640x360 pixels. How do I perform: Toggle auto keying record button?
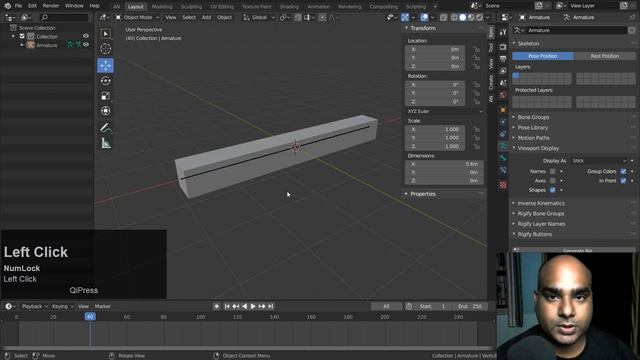click(x=216, y=306)
